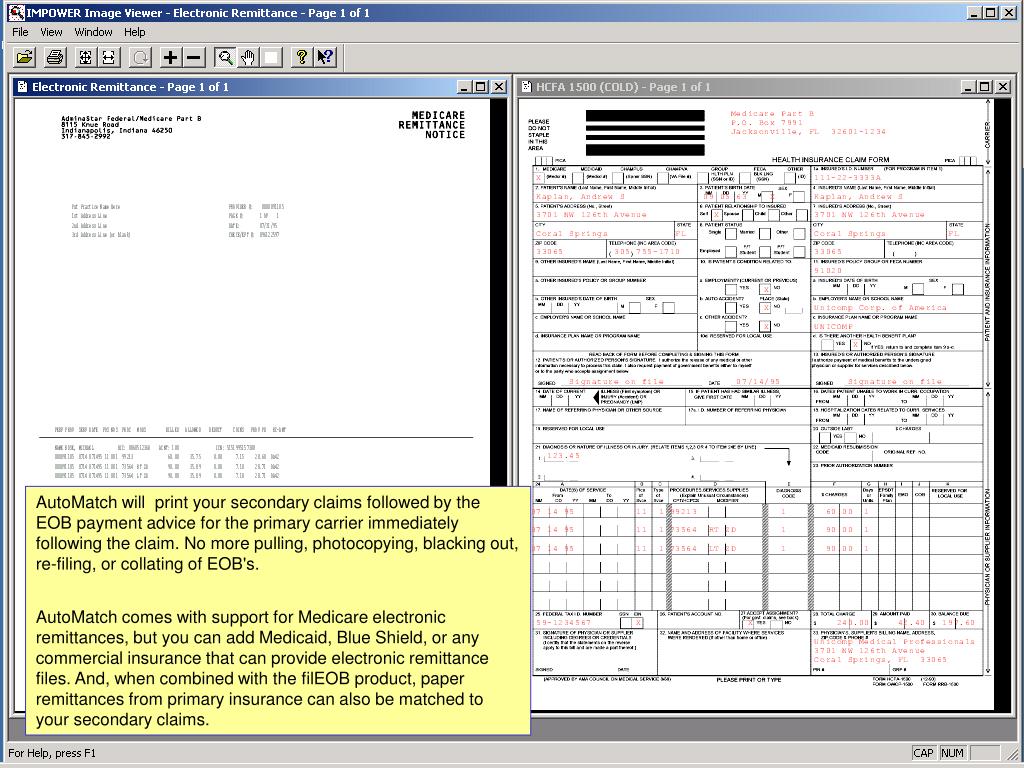Click the NUM indicator in status bar
Screen dimensions: 1024x768
952,753
